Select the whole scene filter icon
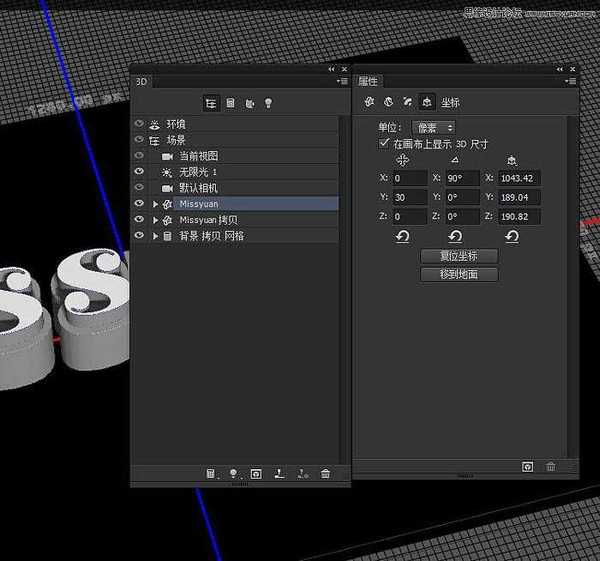The width and height of the screenshot is (600, 561). click(x=211, y=103)
